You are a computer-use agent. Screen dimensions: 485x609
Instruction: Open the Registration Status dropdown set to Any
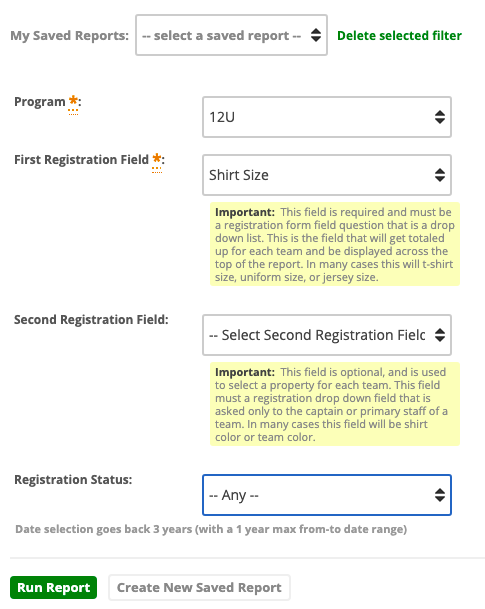pyautogui.click(x=327, y=495)
